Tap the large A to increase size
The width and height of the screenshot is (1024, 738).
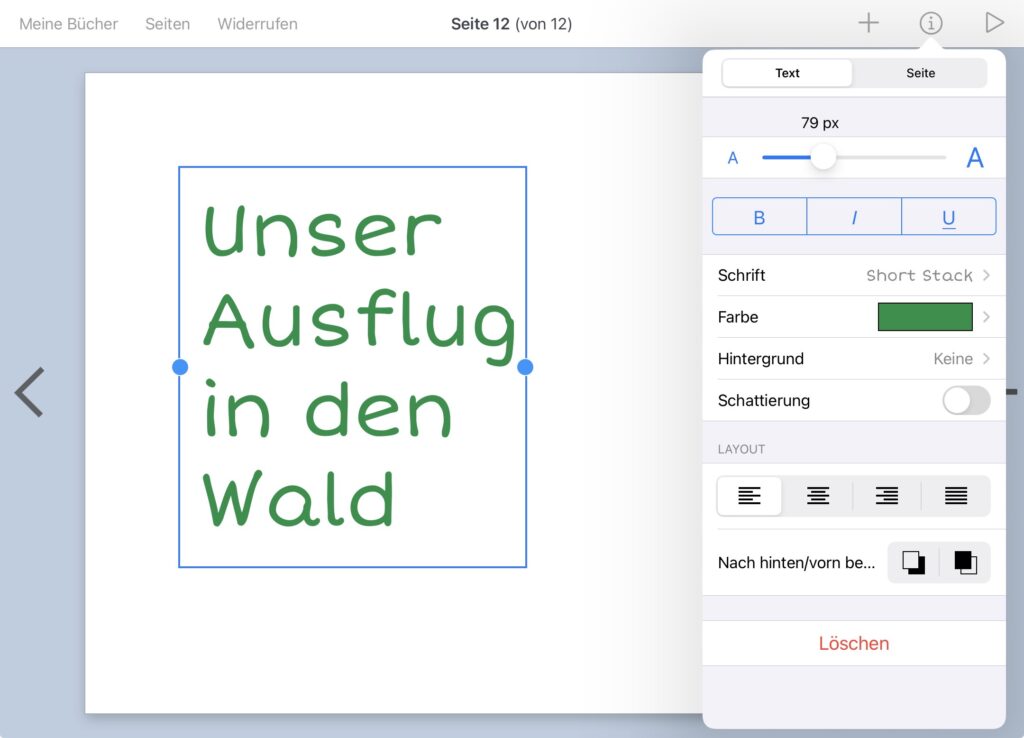tap(974, 157)
